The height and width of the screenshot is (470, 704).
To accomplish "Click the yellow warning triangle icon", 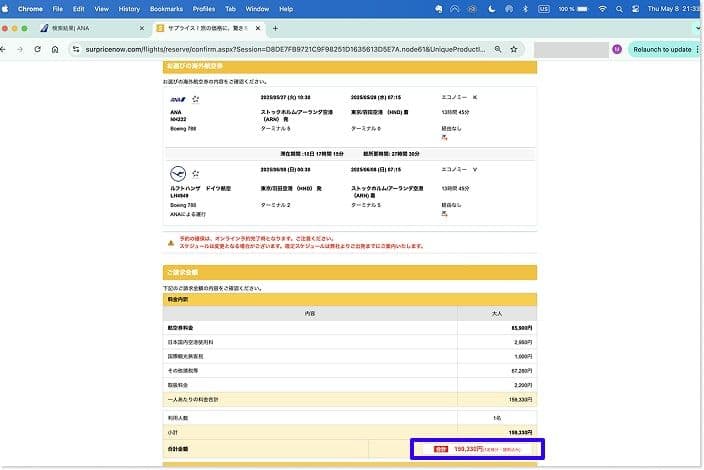I will click(171, 242).
